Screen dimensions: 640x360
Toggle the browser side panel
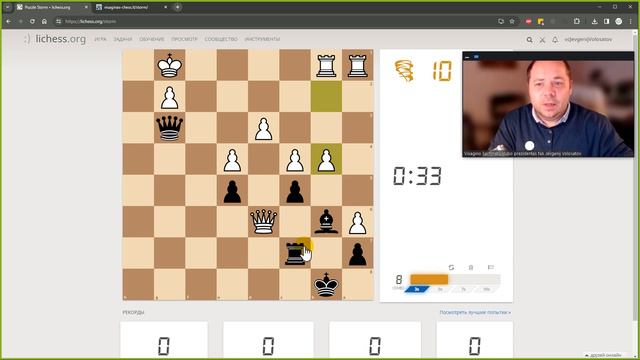click(607, 21)
